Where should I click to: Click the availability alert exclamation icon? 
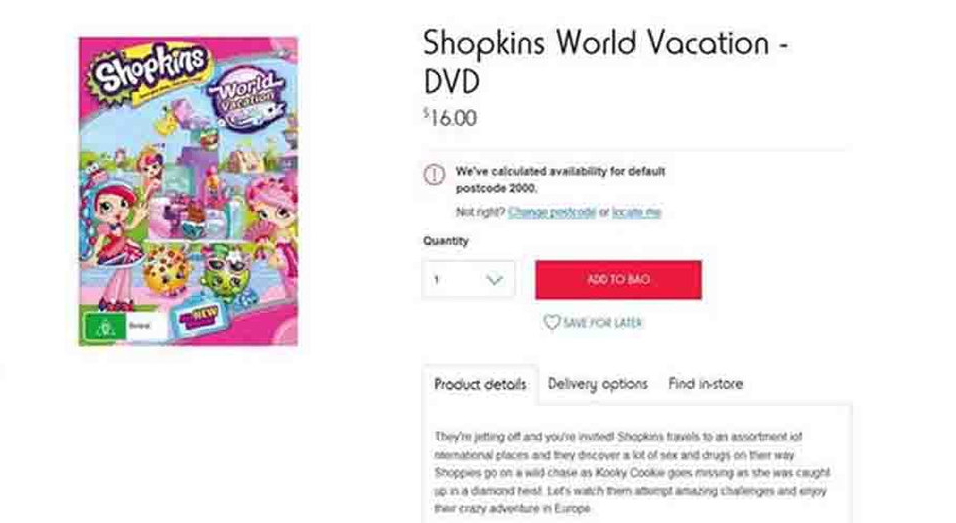pyautogui.click(x=435, y=174)
